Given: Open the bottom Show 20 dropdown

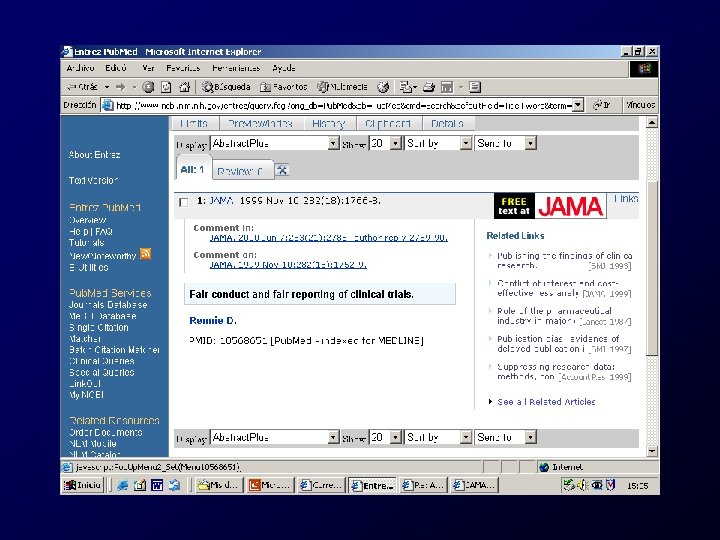Looking at the screenshot, I should pyautogui.click(x=386, y=438).
